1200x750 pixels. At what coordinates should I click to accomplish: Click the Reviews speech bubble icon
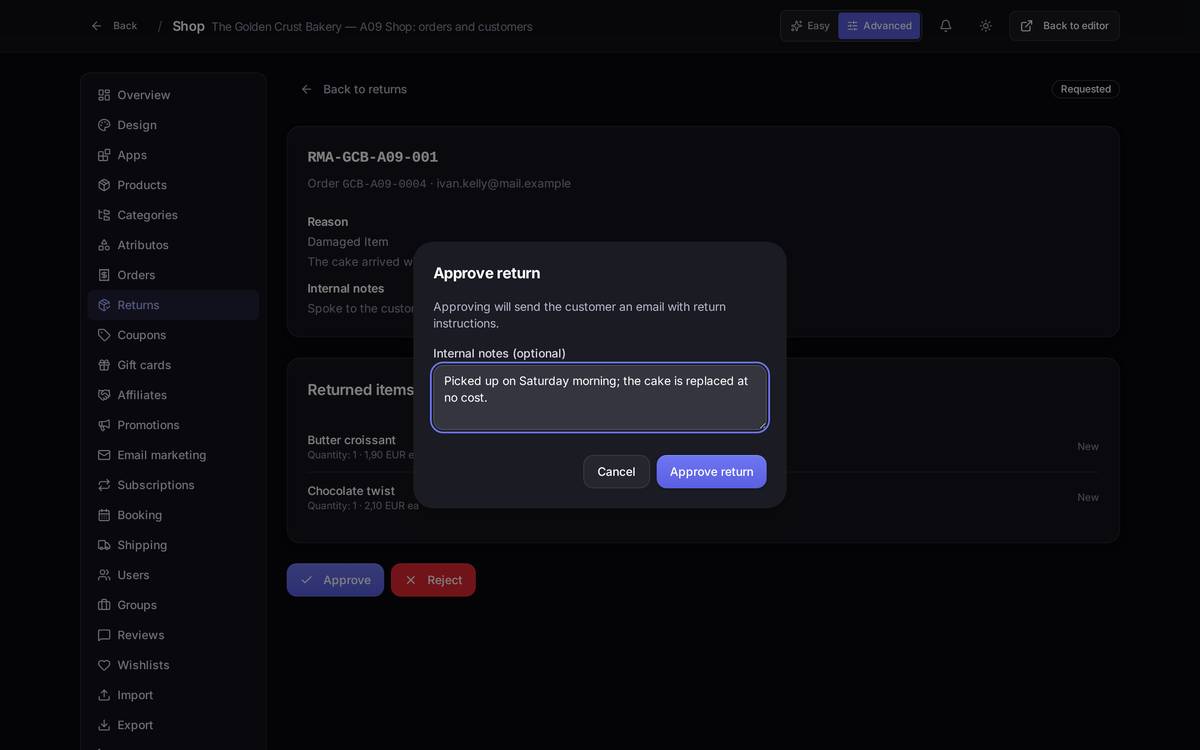(104, 635)
